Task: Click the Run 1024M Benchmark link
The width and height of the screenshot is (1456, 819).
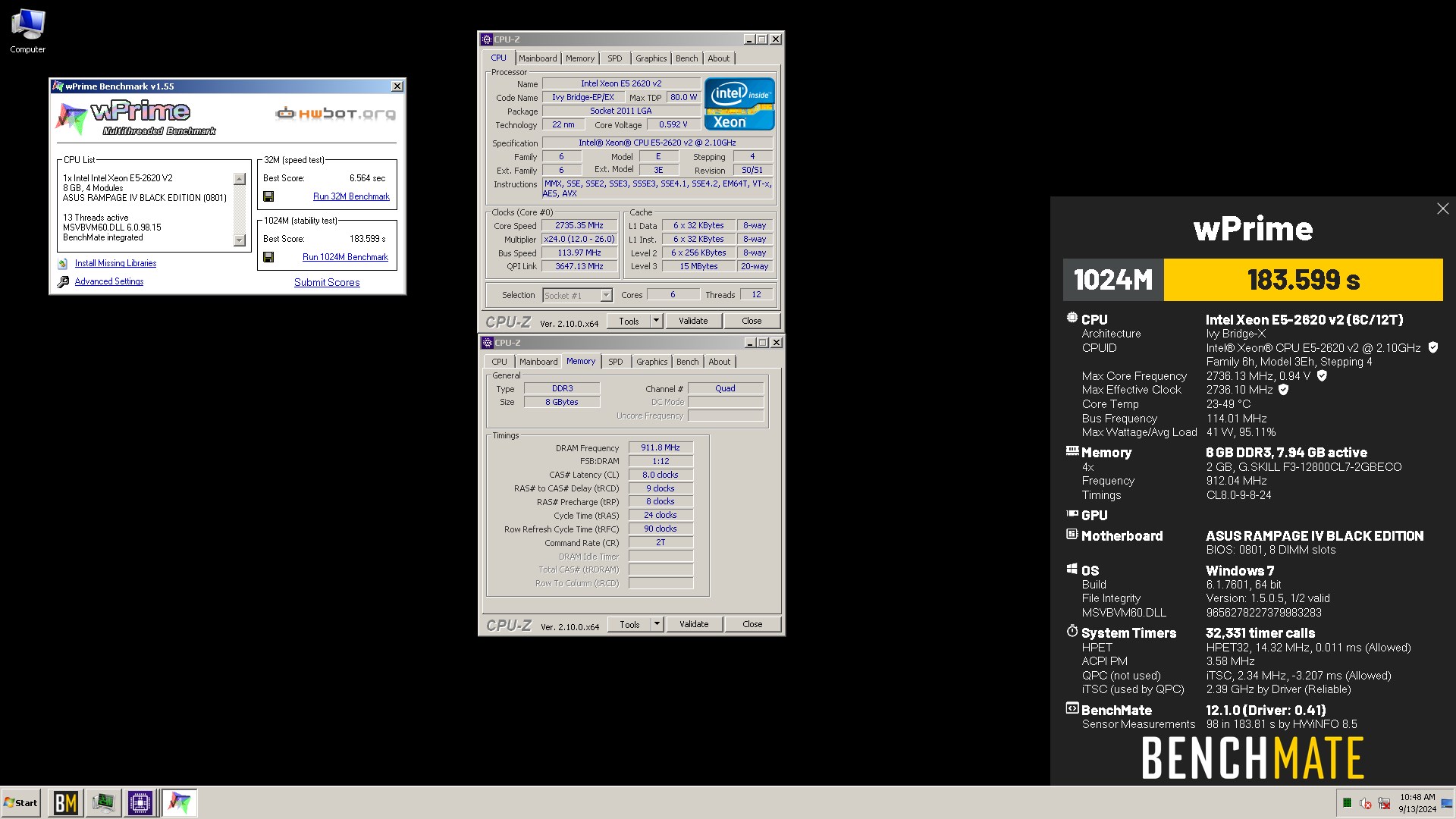Action: (345, 257)
